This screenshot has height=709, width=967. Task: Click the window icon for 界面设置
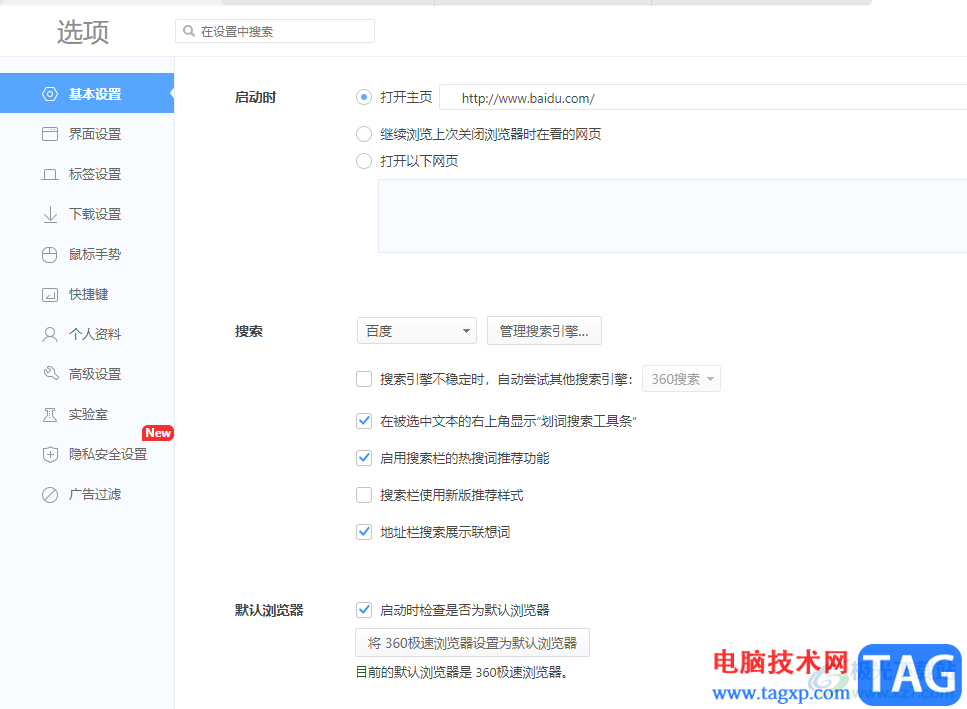point(50,134)
